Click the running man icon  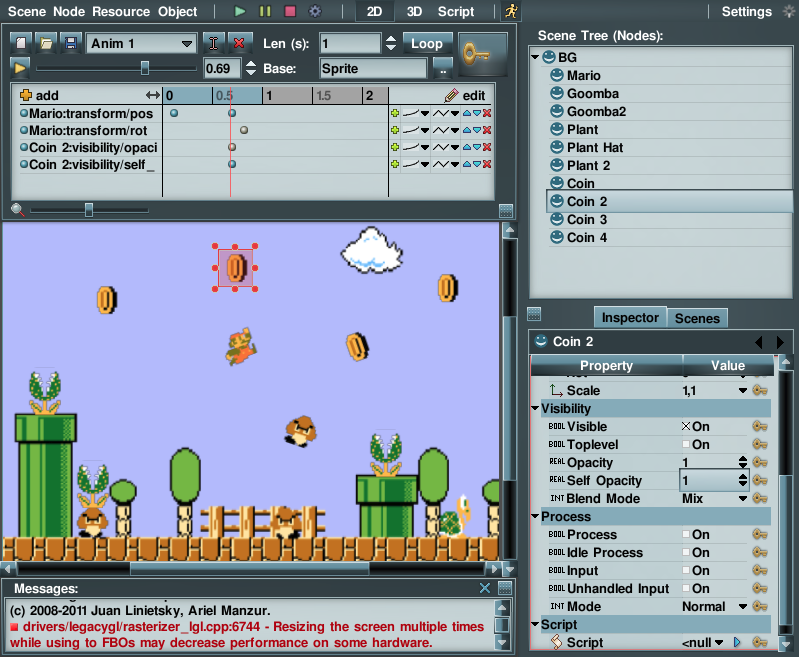(511, 11)
